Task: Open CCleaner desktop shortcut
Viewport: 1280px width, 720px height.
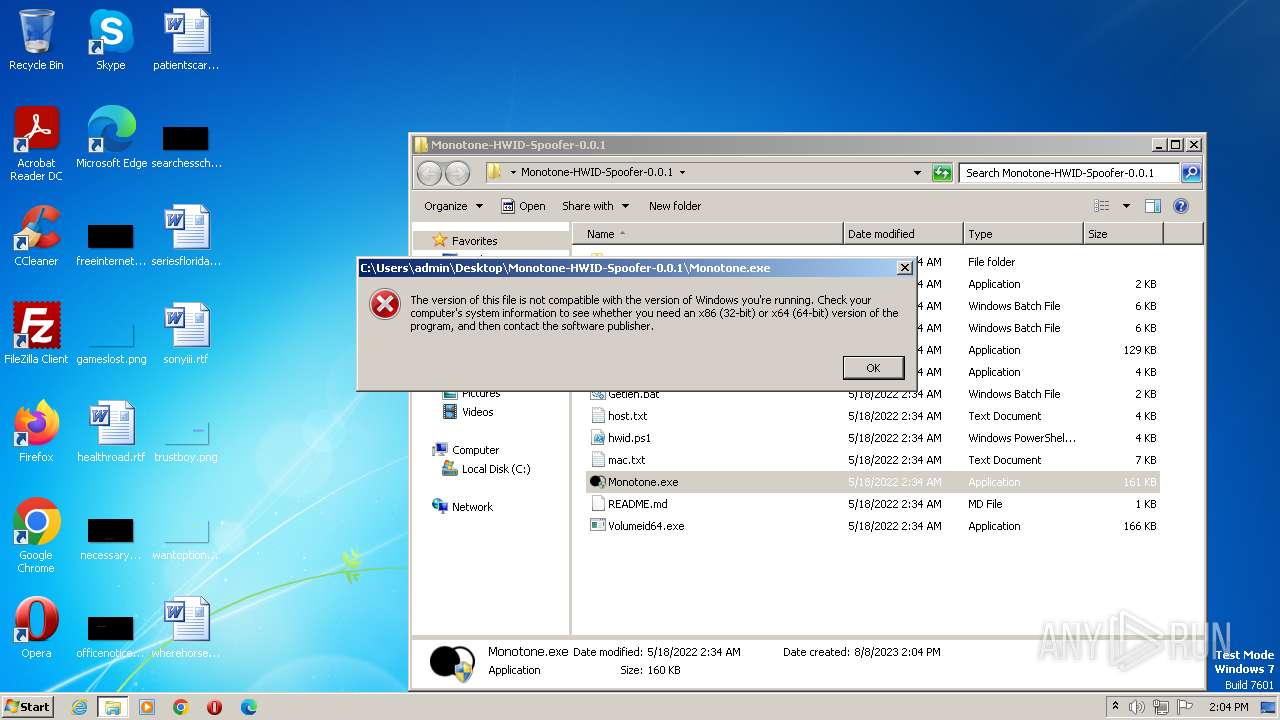Action: [36, 236]
